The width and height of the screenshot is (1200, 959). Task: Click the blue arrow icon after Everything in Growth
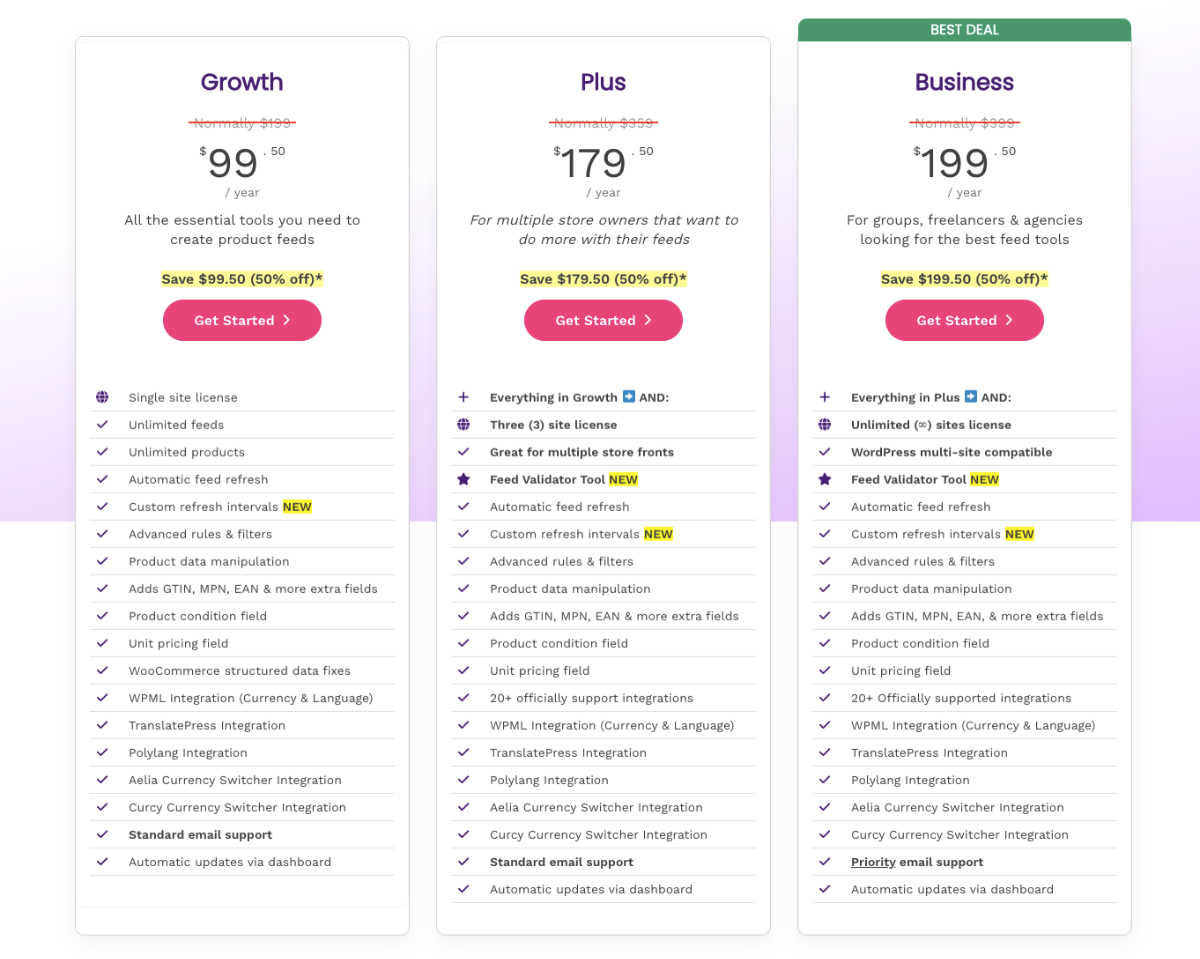coord(628,397)
